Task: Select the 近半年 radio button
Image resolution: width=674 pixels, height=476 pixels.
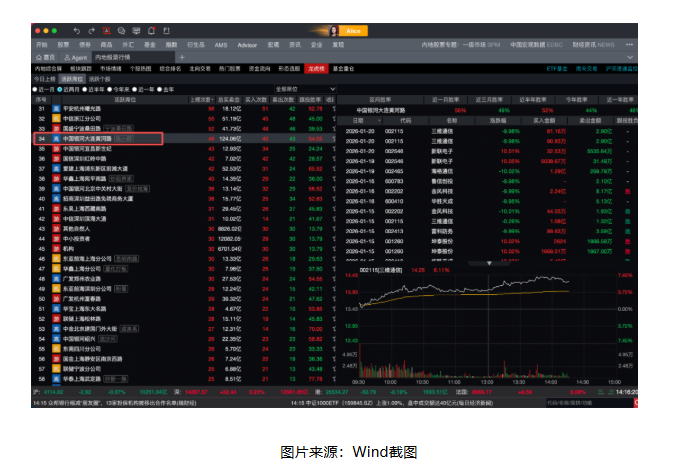Action: coord(85,89)
